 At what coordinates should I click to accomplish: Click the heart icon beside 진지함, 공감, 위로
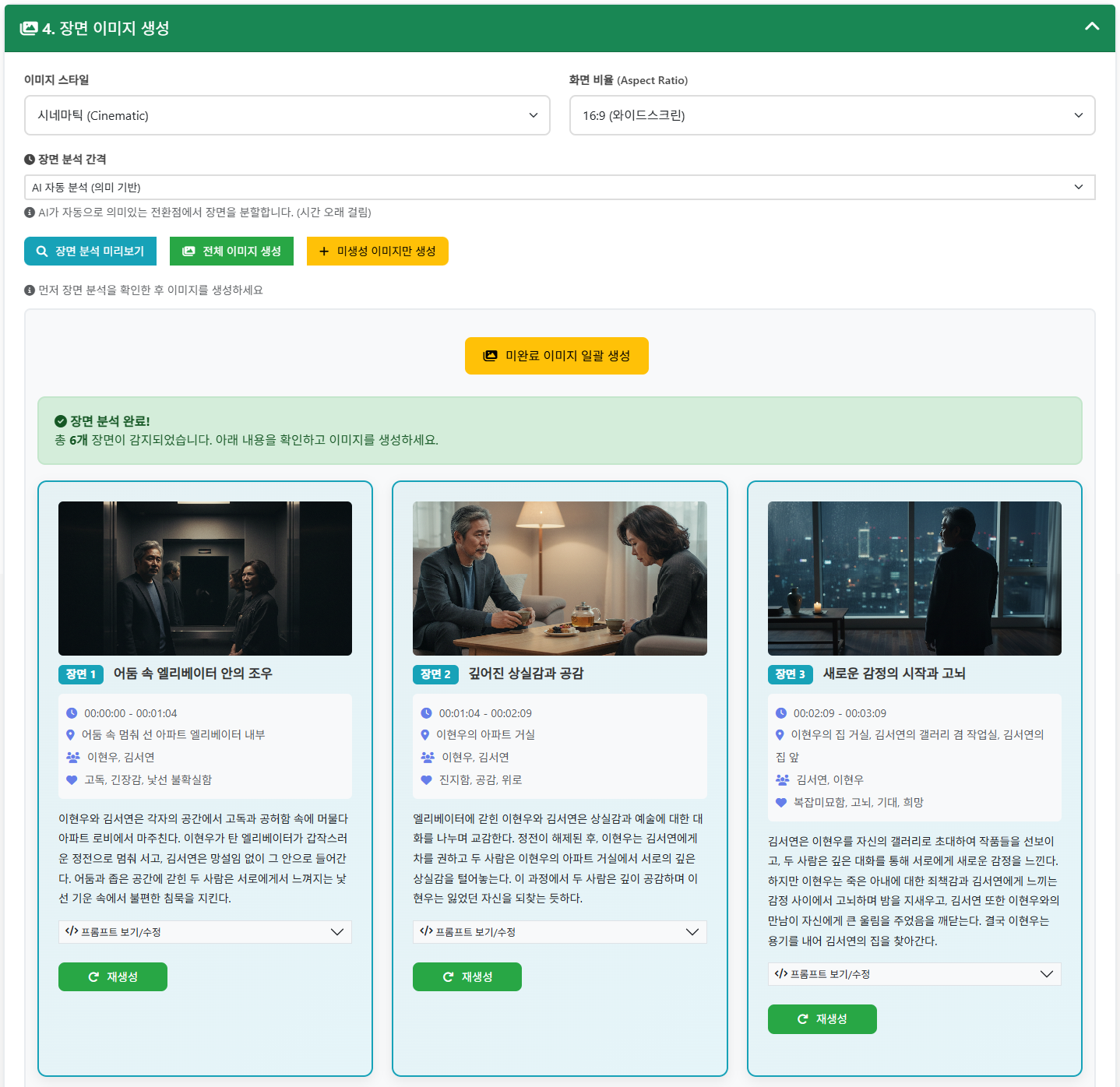pos(426,779)
